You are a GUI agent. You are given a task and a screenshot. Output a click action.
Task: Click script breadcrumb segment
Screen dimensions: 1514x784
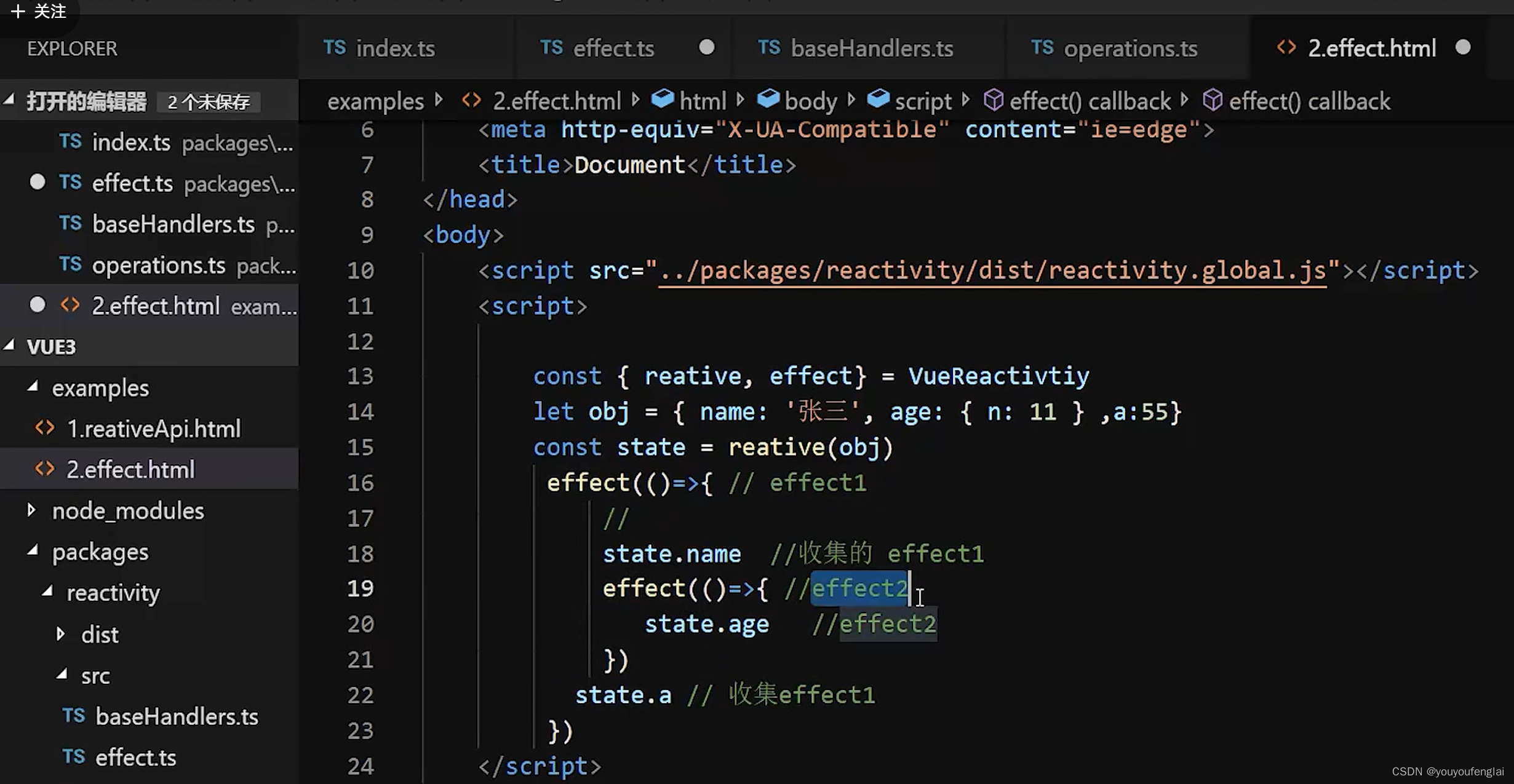click(x=923, y=101)
